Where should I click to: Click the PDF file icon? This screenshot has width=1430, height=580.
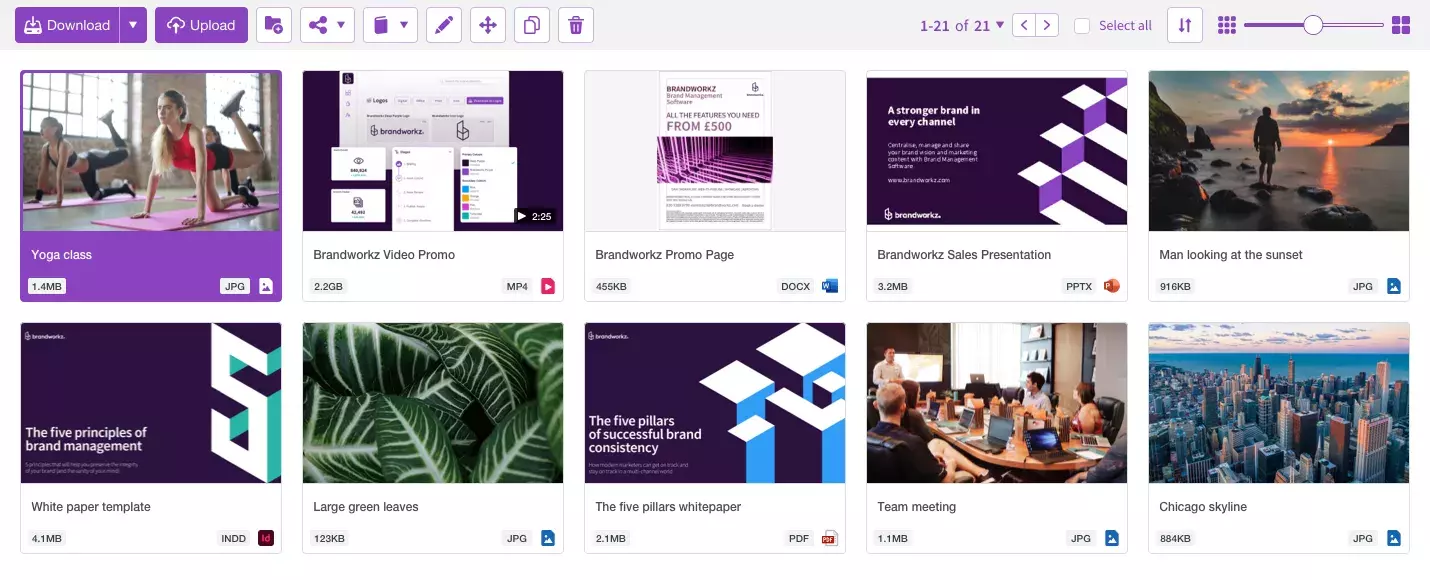[829, 538]
